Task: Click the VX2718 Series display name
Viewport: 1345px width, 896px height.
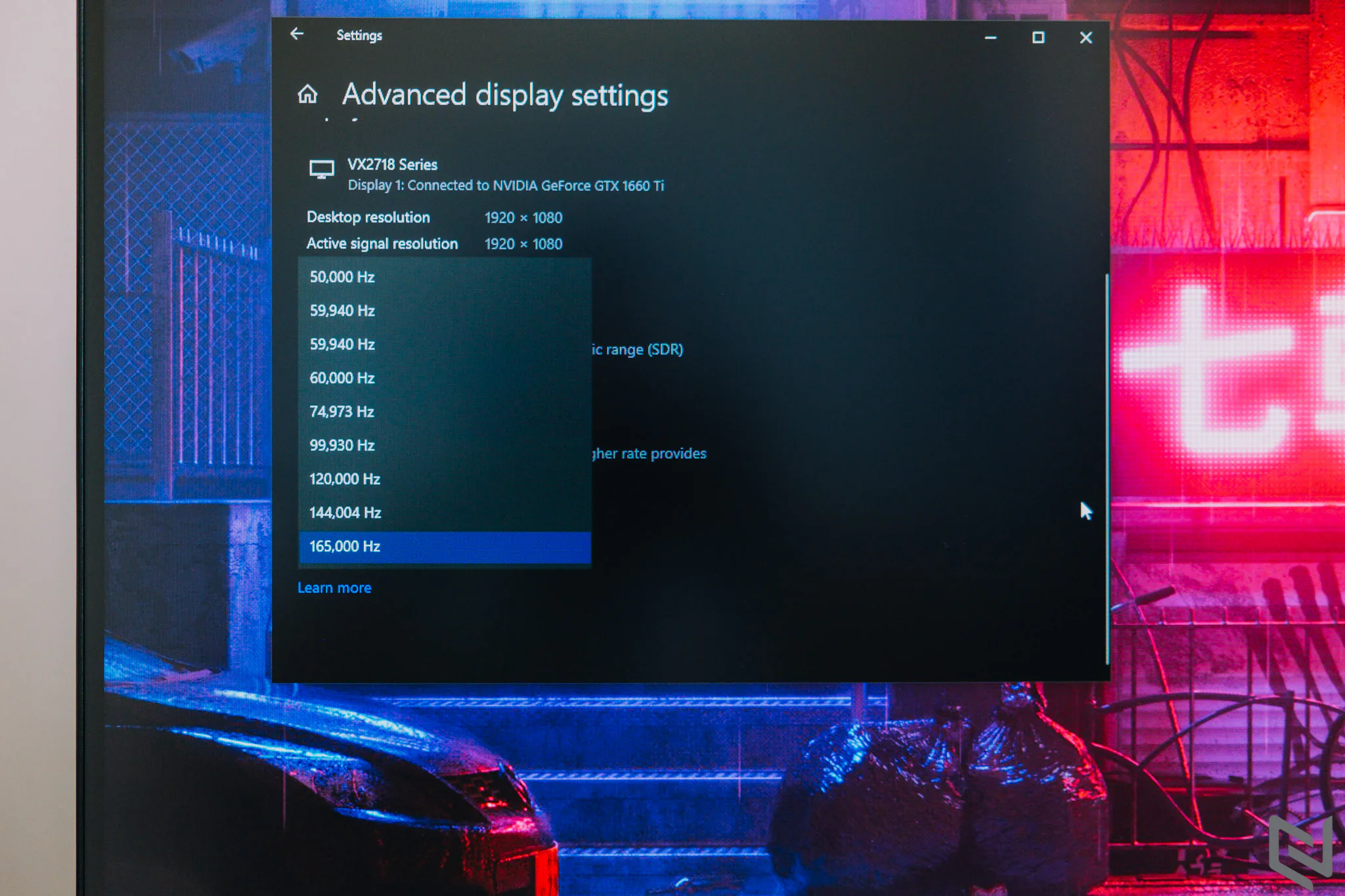Action: click(x=392, y=165)
